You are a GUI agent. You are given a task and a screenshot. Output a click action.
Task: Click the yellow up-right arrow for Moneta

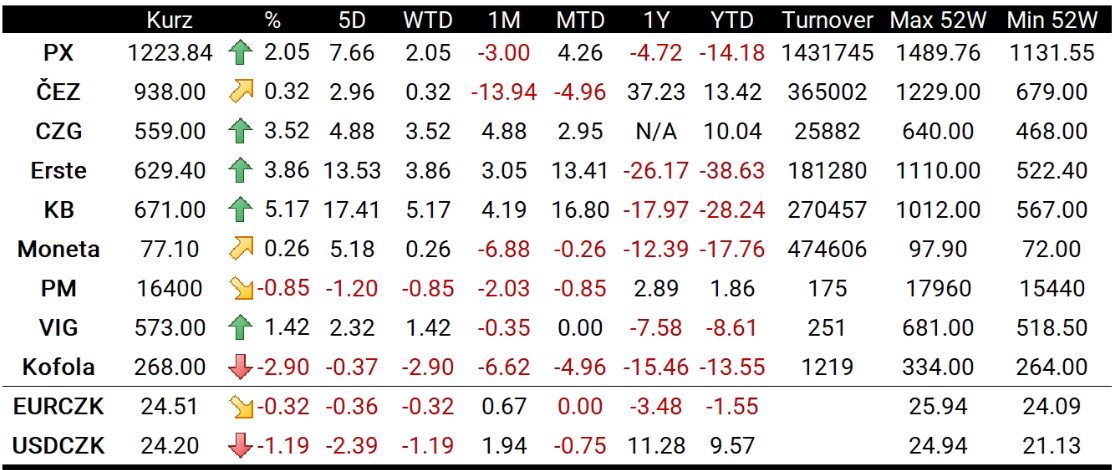click(241, 249)
